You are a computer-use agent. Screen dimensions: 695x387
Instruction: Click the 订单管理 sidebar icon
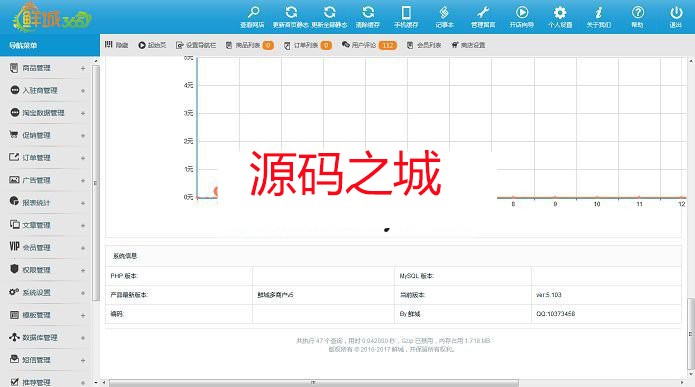[14, 157]
